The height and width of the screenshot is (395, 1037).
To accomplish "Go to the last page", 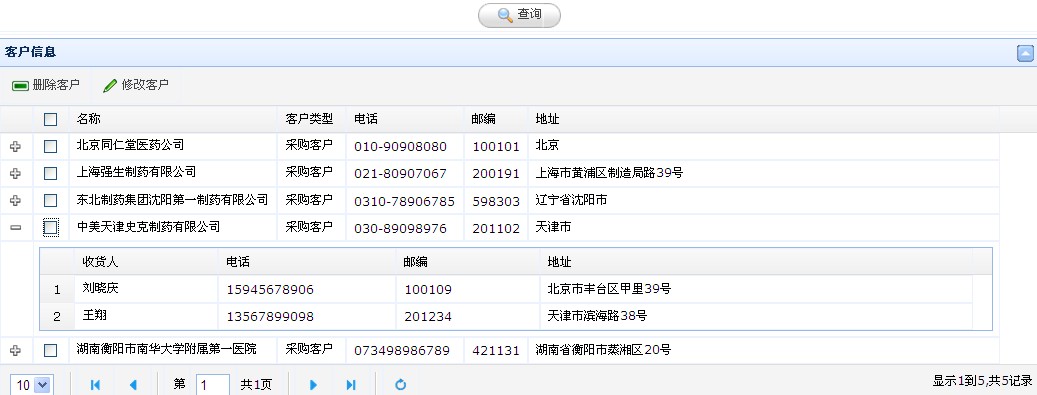I will click(351, 385).
